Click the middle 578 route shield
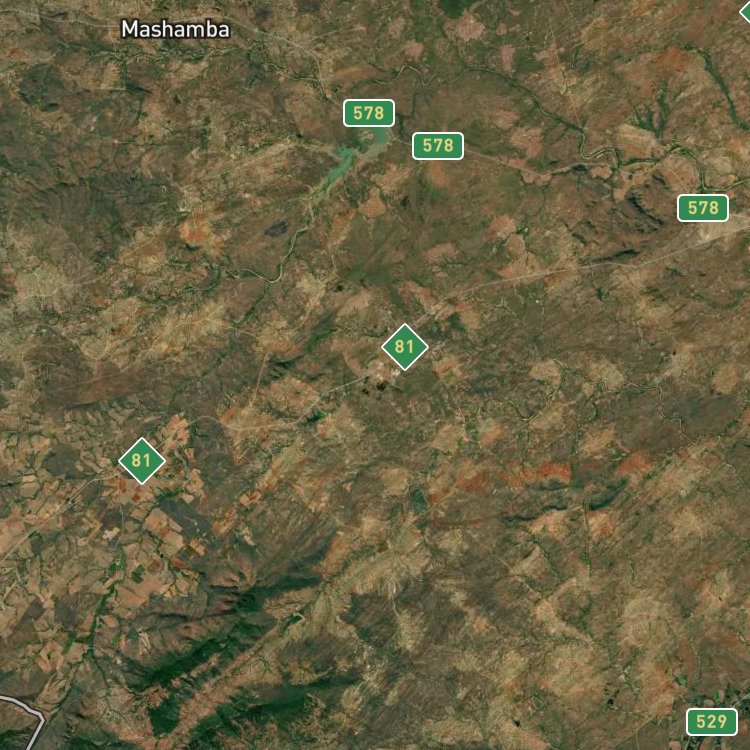Screen dimensions: 750x750 [438, 145]
